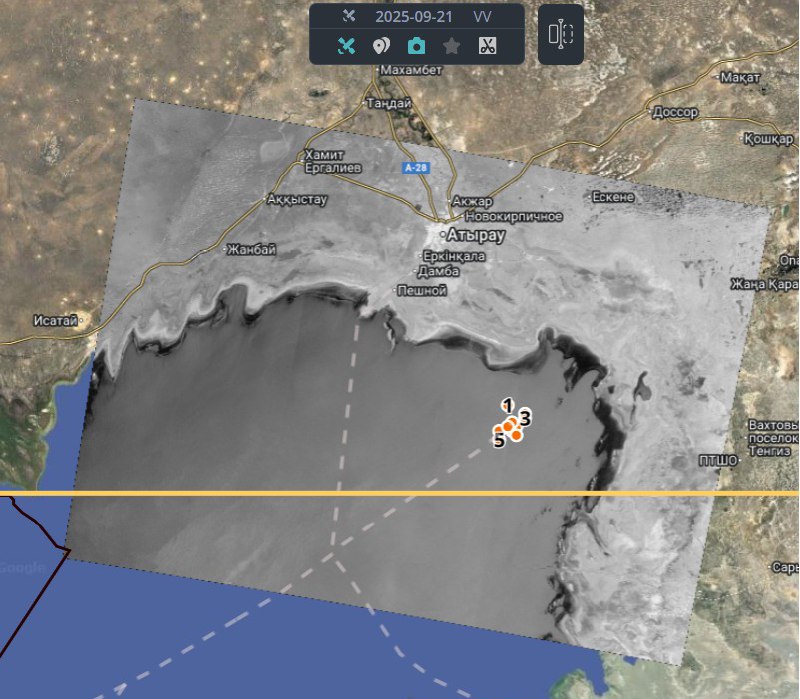The width and height of the screenshot is (800, 699).
Task: Click the Доссор town label
Action: point(675,113)
